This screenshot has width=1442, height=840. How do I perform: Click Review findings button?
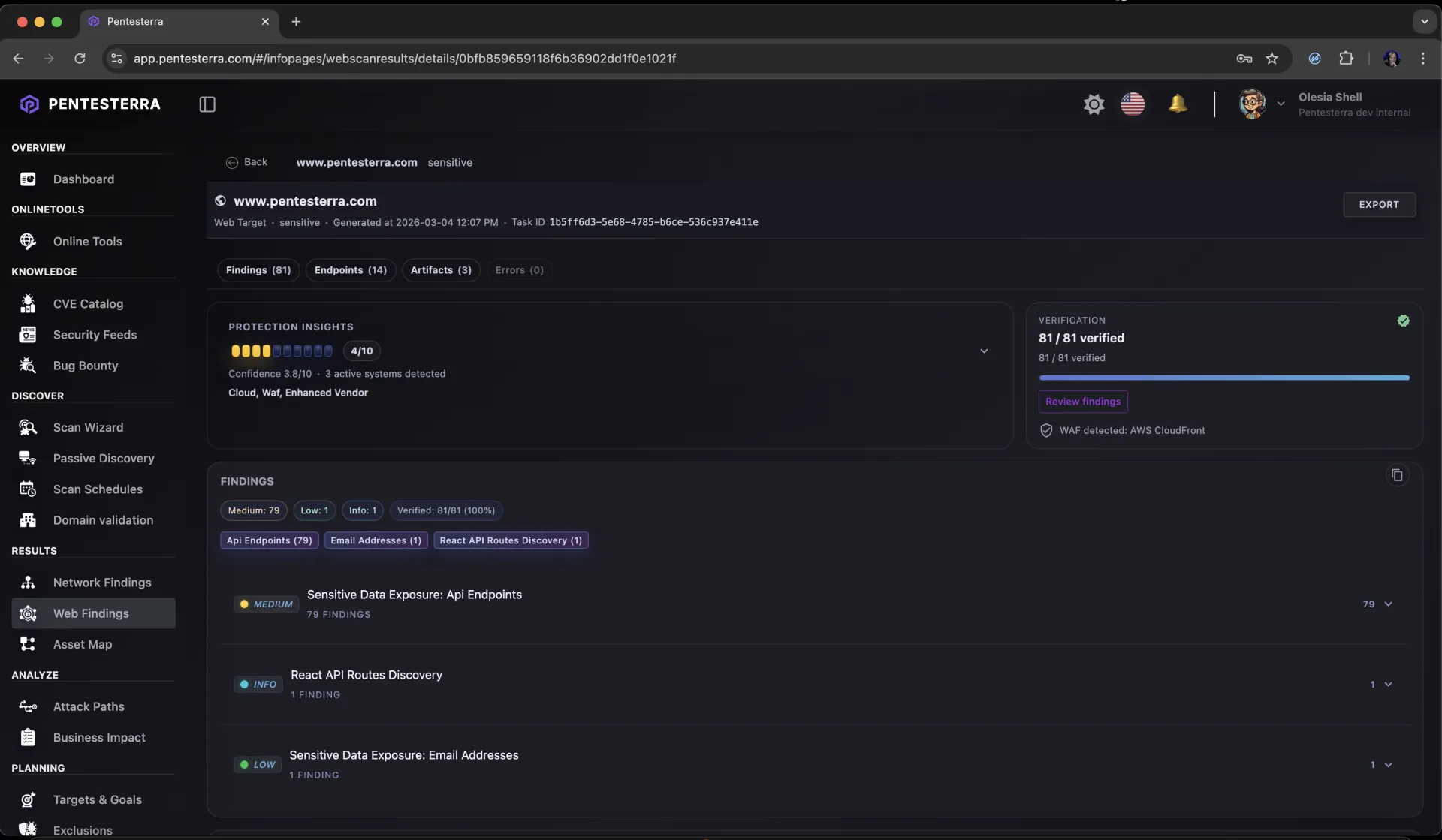tap(1082, 402)
